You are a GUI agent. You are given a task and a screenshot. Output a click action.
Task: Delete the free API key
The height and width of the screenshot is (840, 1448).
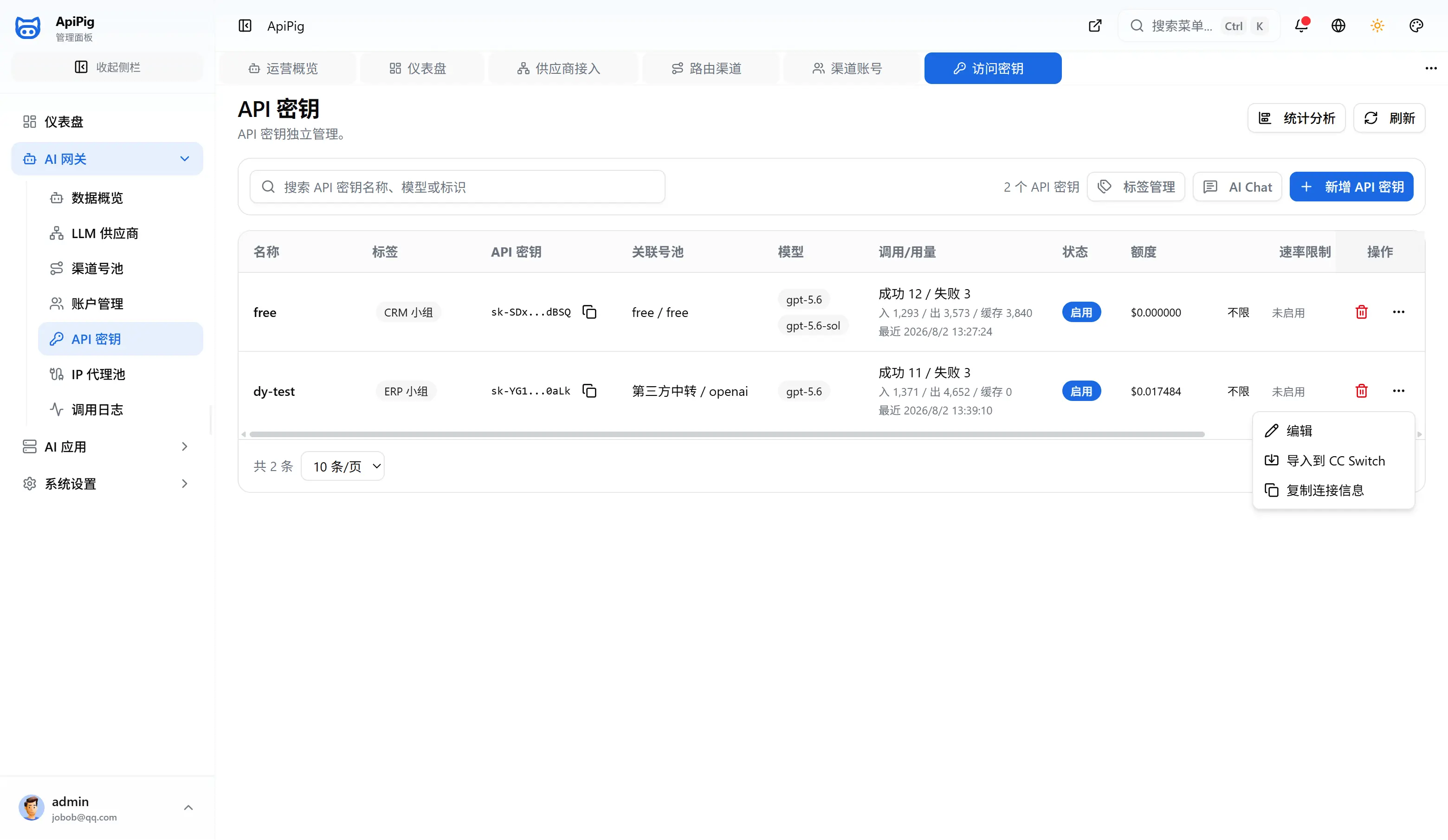click(x=1361, y=312)
